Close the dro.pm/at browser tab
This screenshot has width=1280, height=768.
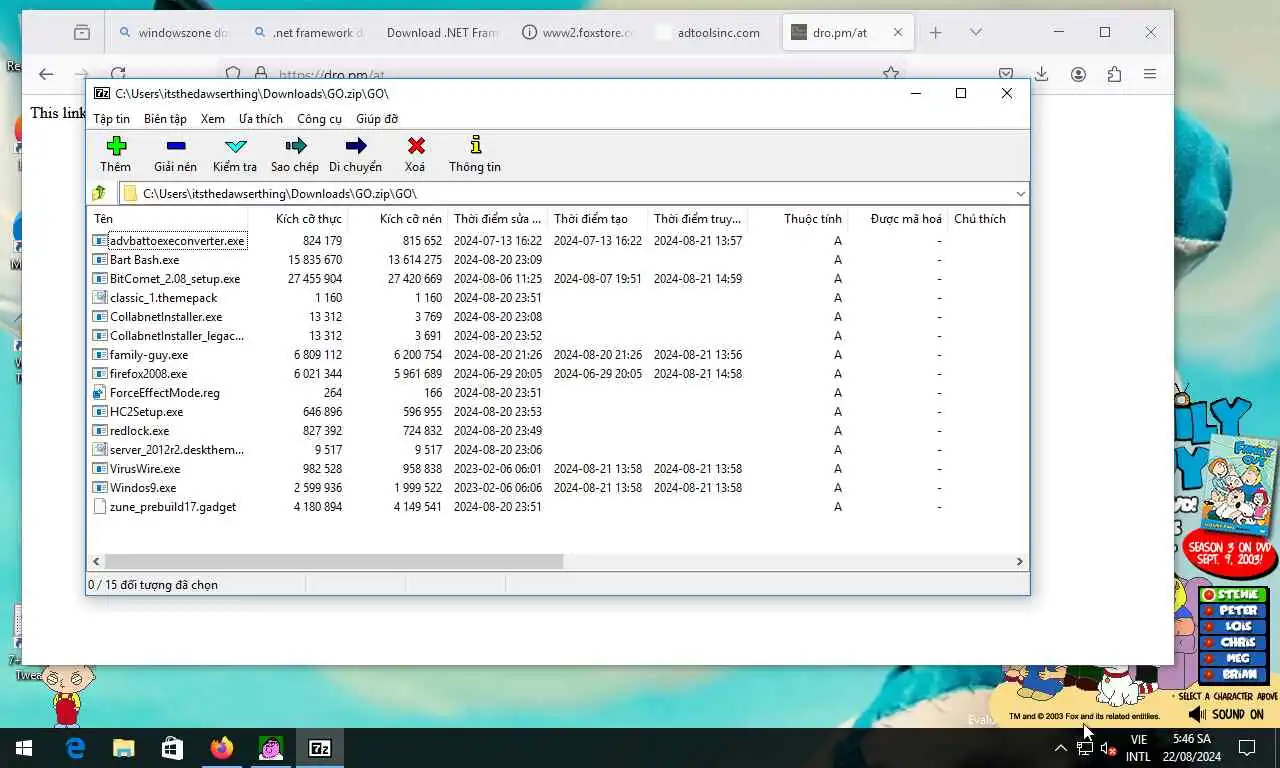coord(897,32)
